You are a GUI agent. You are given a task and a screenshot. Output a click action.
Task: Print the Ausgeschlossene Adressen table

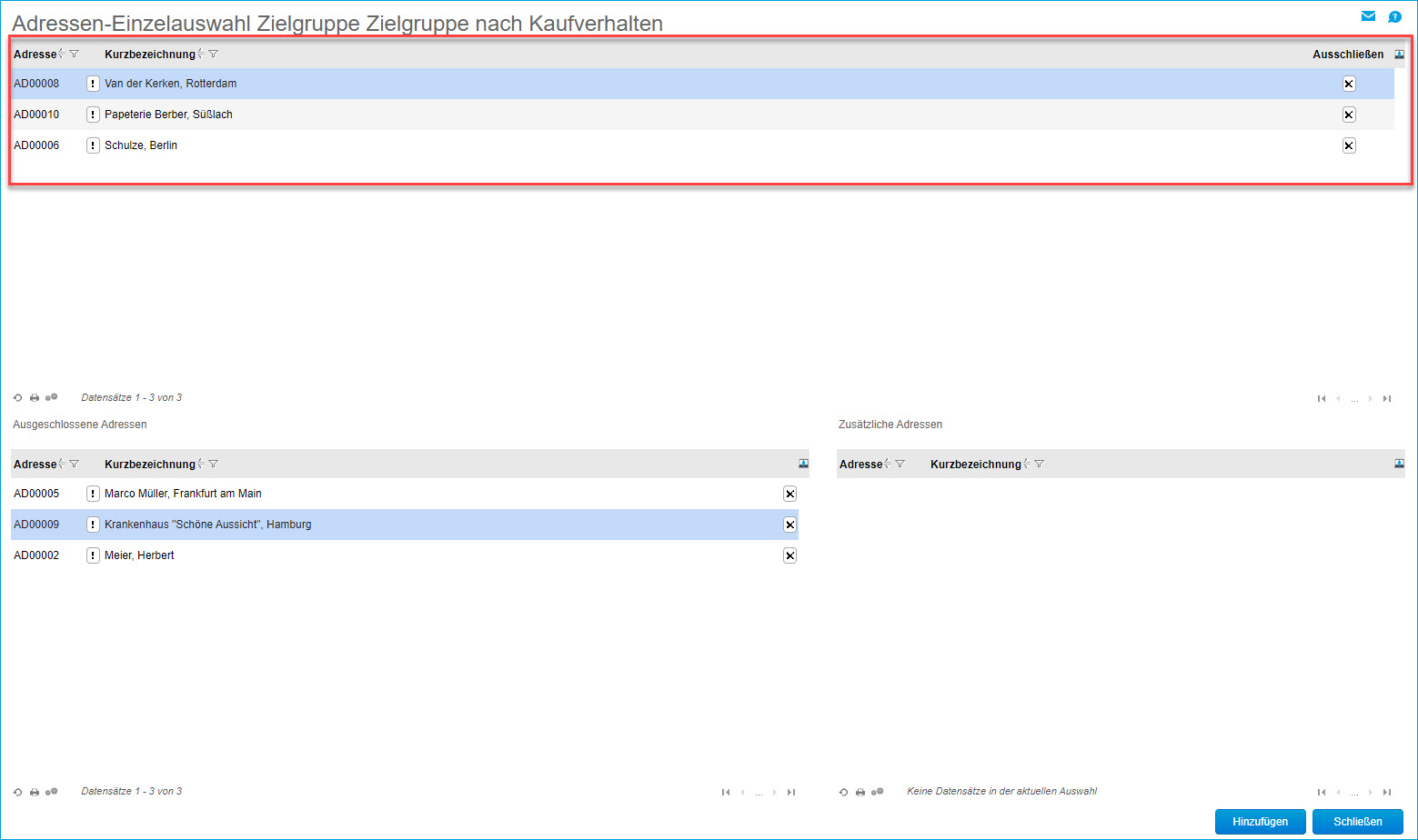(x=35, y=792)
